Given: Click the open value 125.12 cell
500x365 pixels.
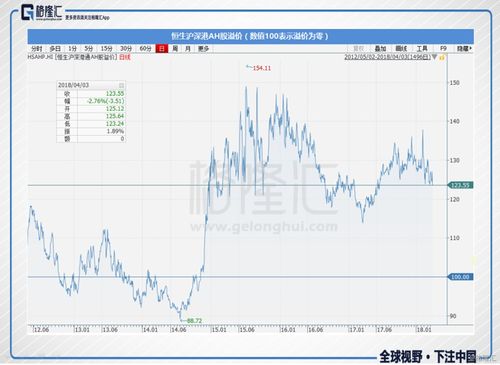Looking at the screenshot, I should (115, 109).
